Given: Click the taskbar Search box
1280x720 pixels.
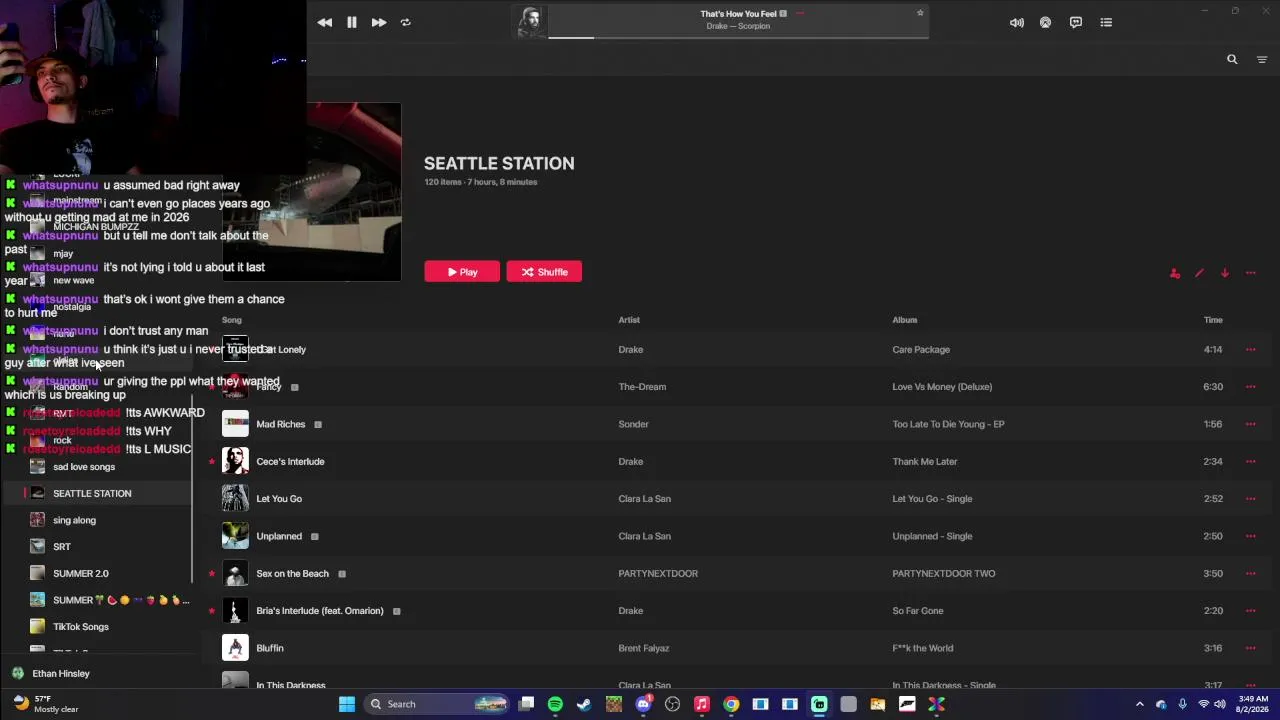Looking at the screenshot, I should [437, 704].
